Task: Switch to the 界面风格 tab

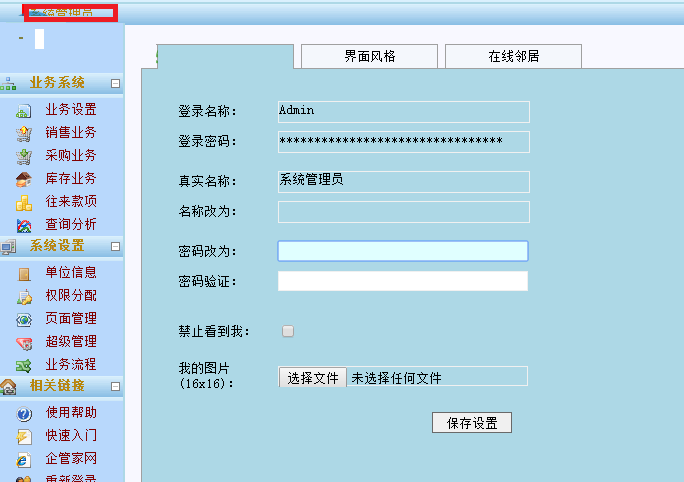Action: click(369, 56)
